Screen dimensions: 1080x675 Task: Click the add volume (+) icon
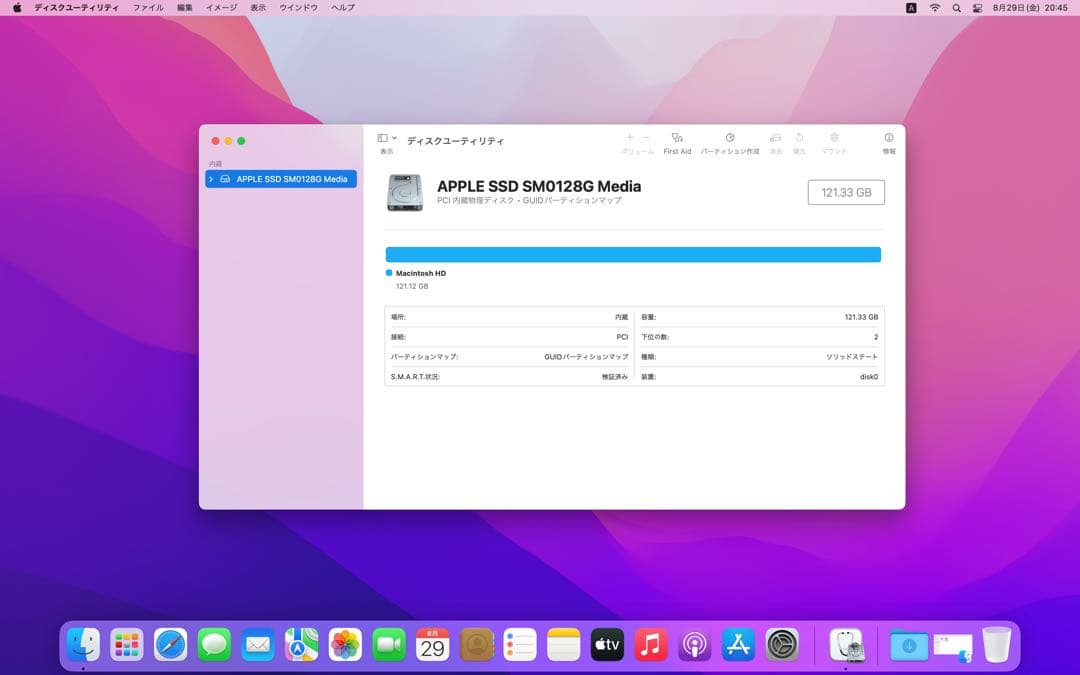[629, 137]
